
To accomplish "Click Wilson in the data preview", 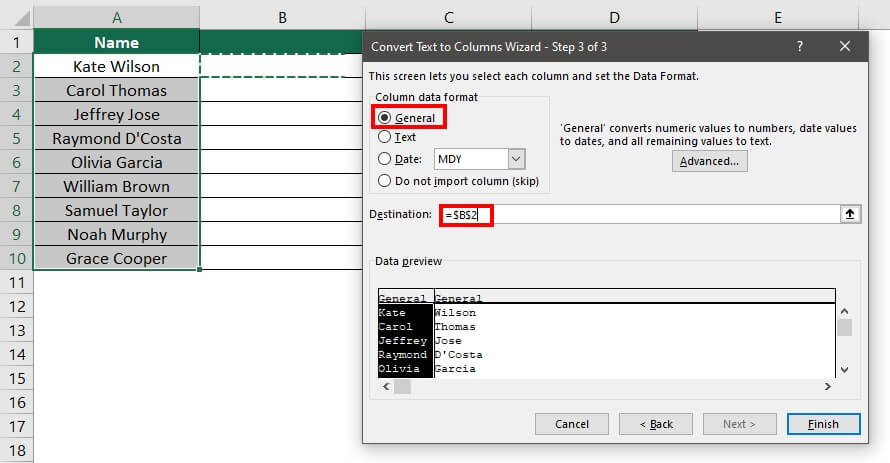I will click(455, 313).
